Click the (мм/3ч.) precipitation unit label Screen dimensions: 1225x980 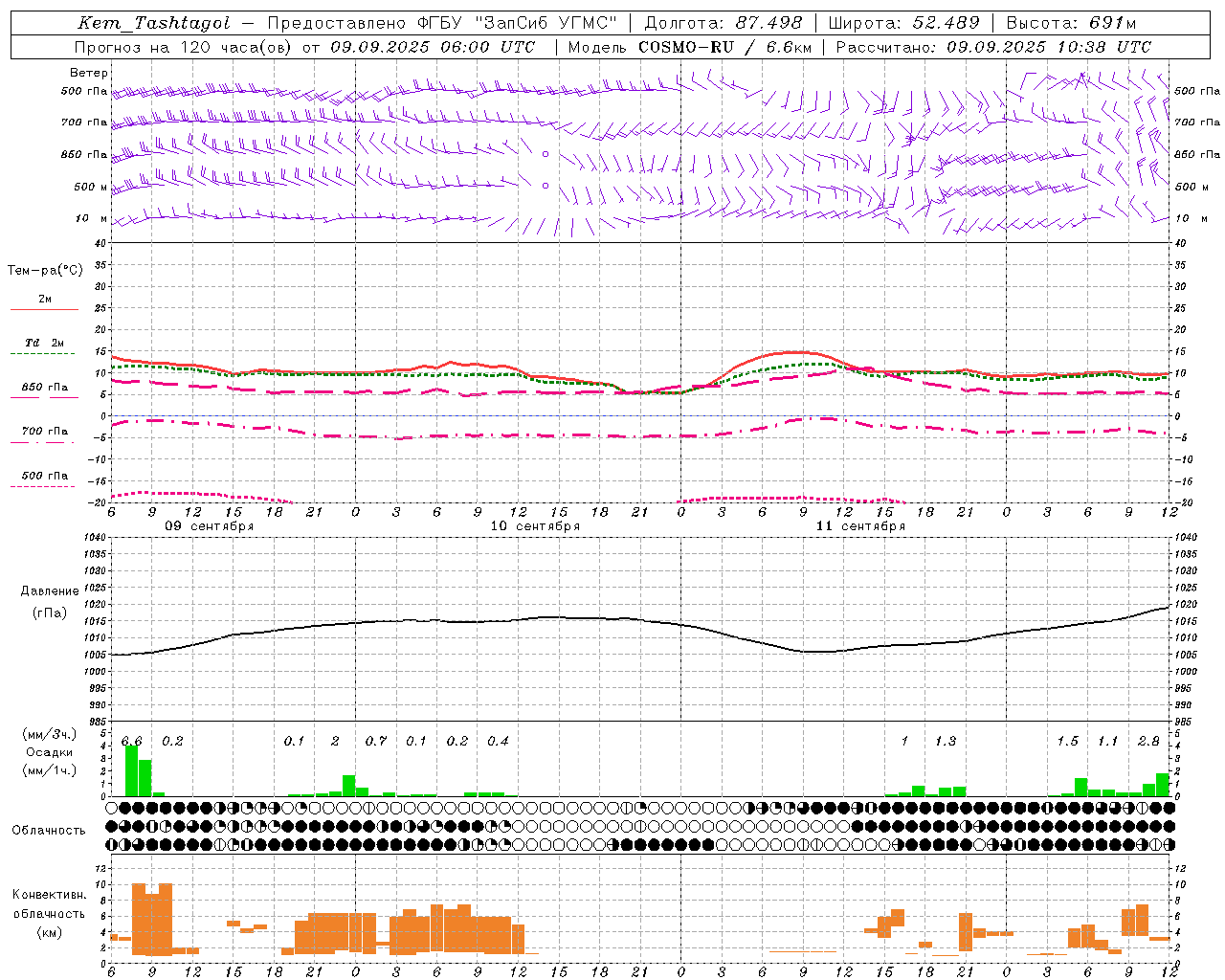[x=49, y=734]
